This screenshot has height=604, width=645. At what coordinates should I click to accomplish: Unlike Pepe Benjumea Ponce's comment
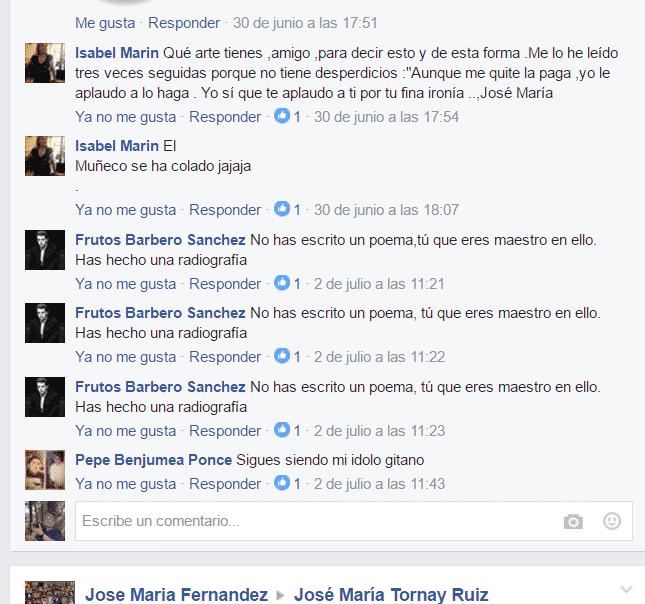125,484
